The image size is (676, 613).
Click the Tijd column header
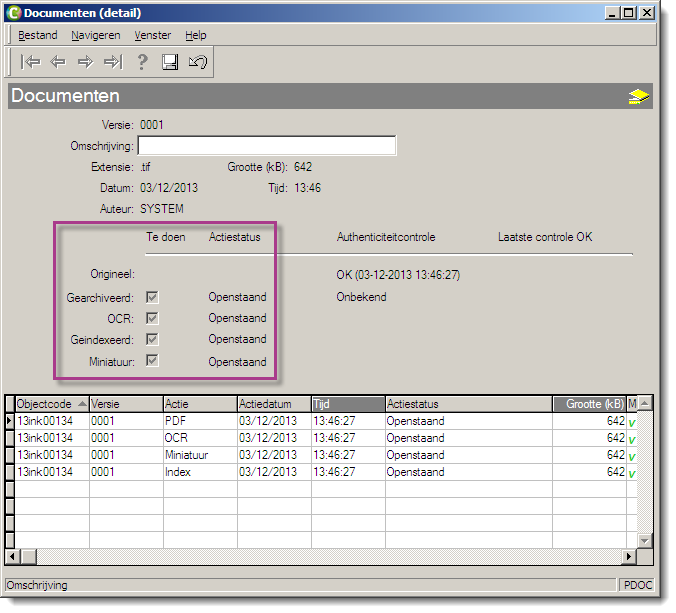(x=348, y=404)
